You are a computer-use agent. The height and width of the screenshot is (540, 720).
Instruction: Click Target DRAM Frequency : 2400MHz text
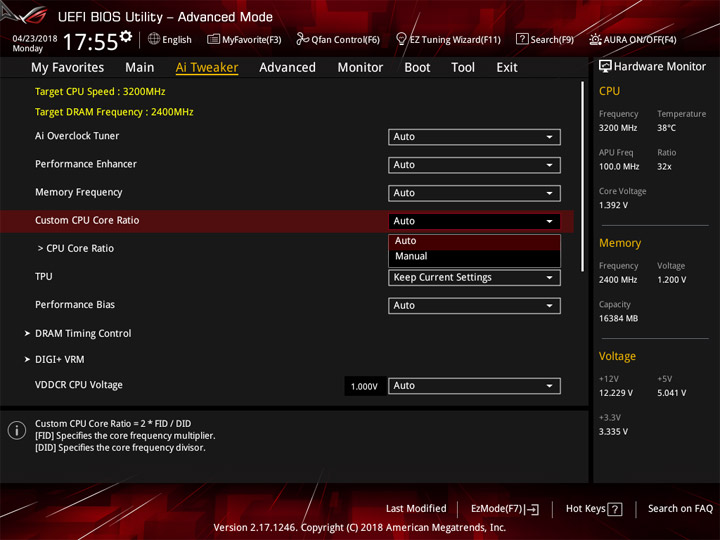(114, 112)
